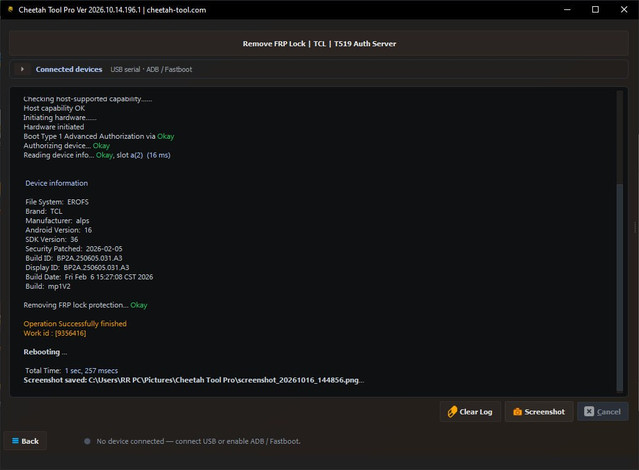This screenshot has height=470, width=639.
Task: Click the Connected devices label
Action: tap(69, 69)
